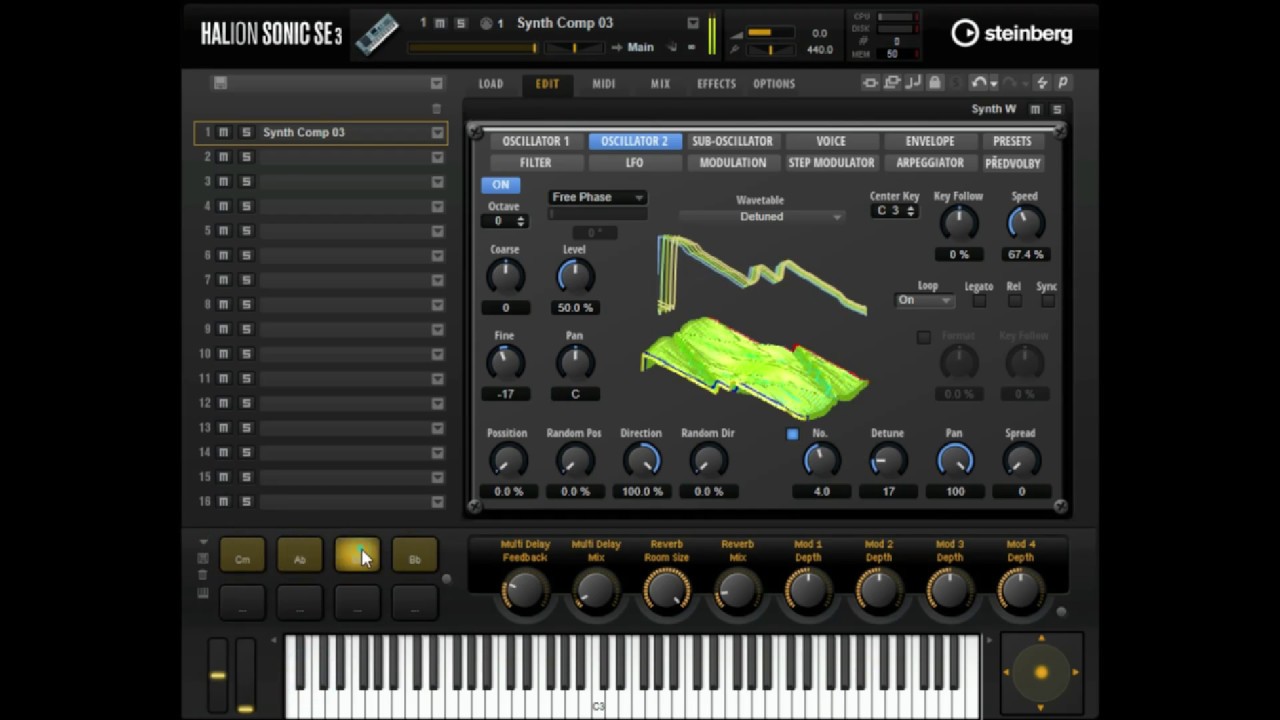
Task: Select the Synth Comp 03 slot name
Action: pos(303,132)
